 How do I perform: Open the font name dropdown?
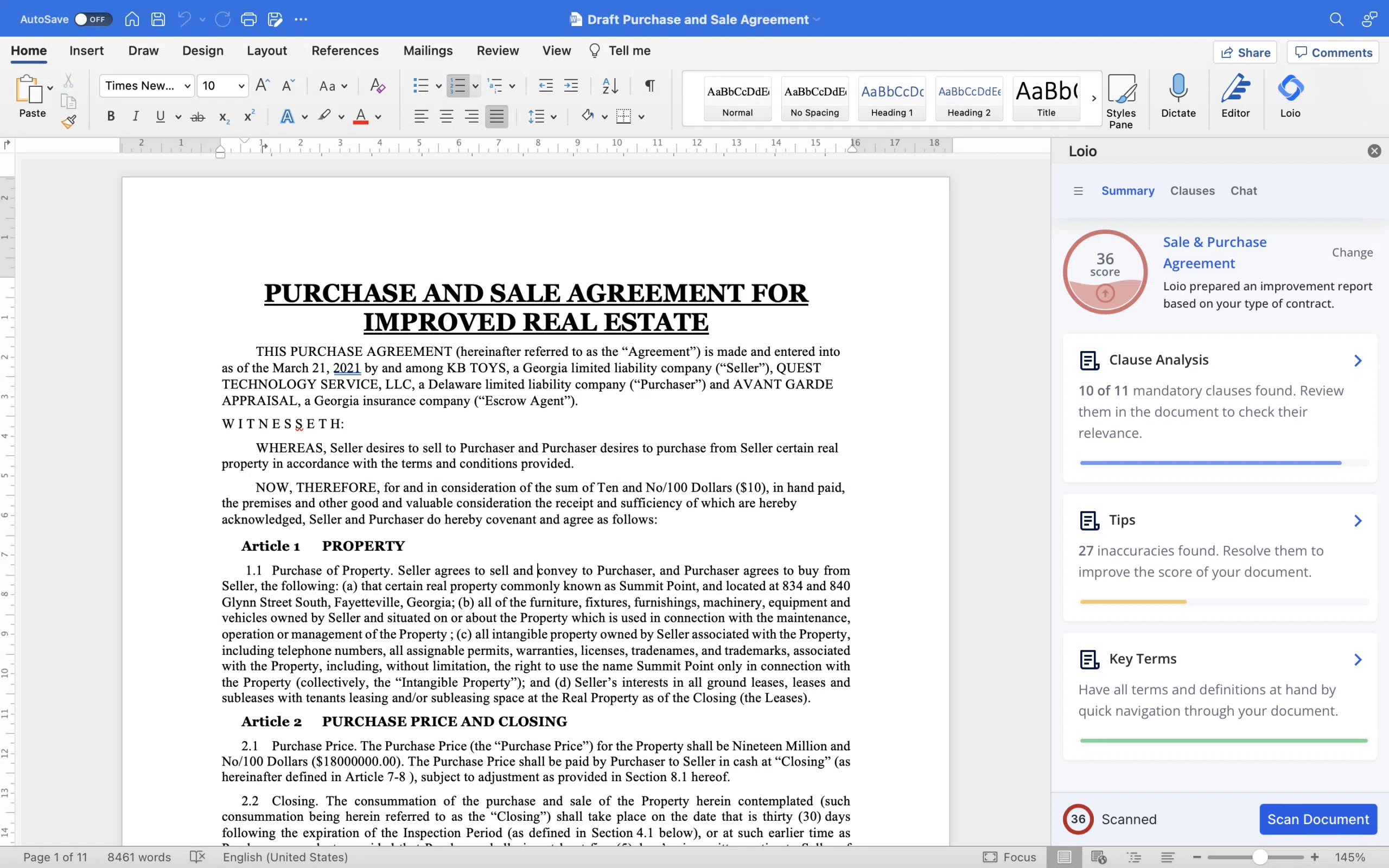click(187, 86)
